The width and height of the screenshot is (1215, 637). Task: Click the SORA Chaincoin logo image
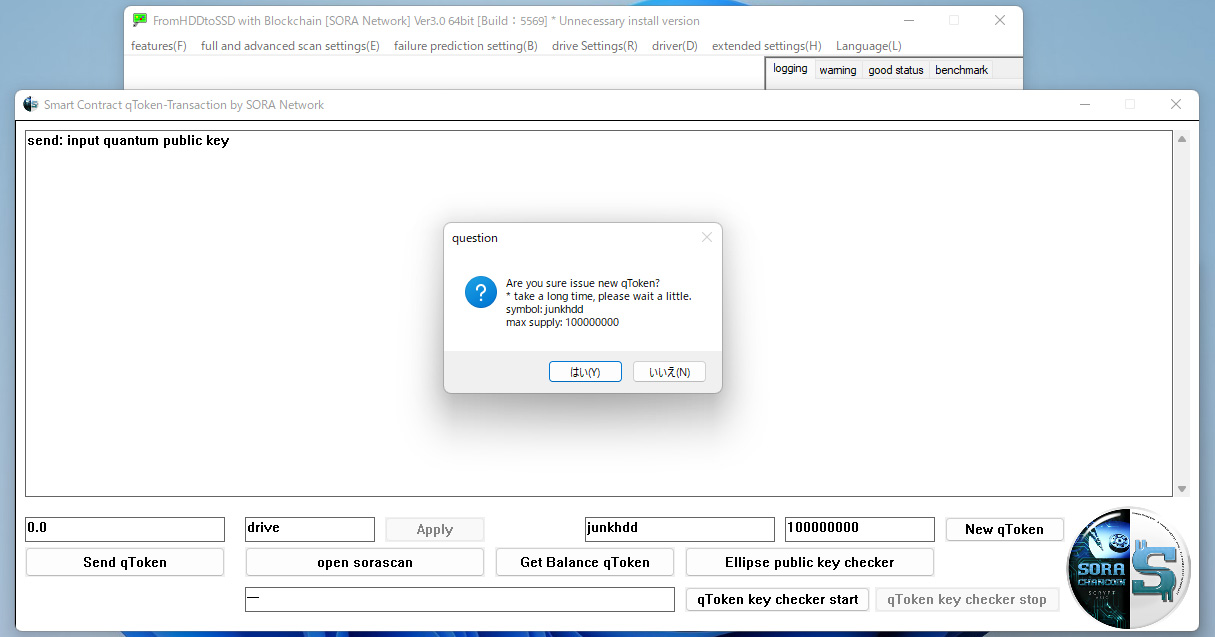(1128, 569)
